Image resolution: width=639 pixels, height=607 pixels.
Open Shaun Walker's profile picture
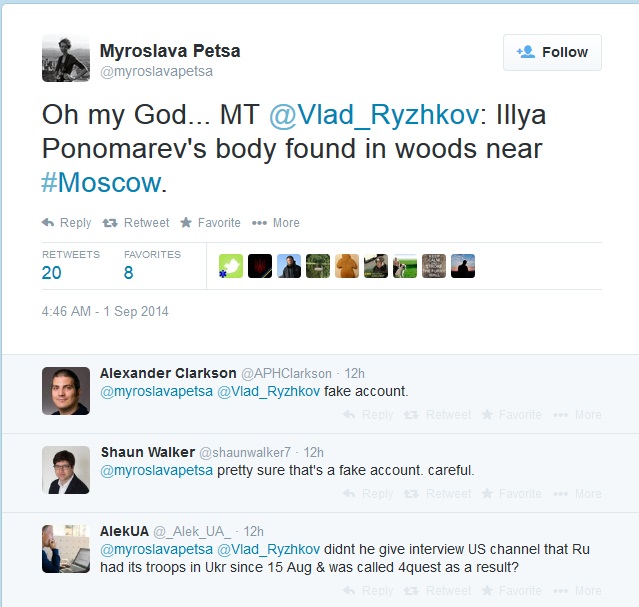click(x=66, y=470)
